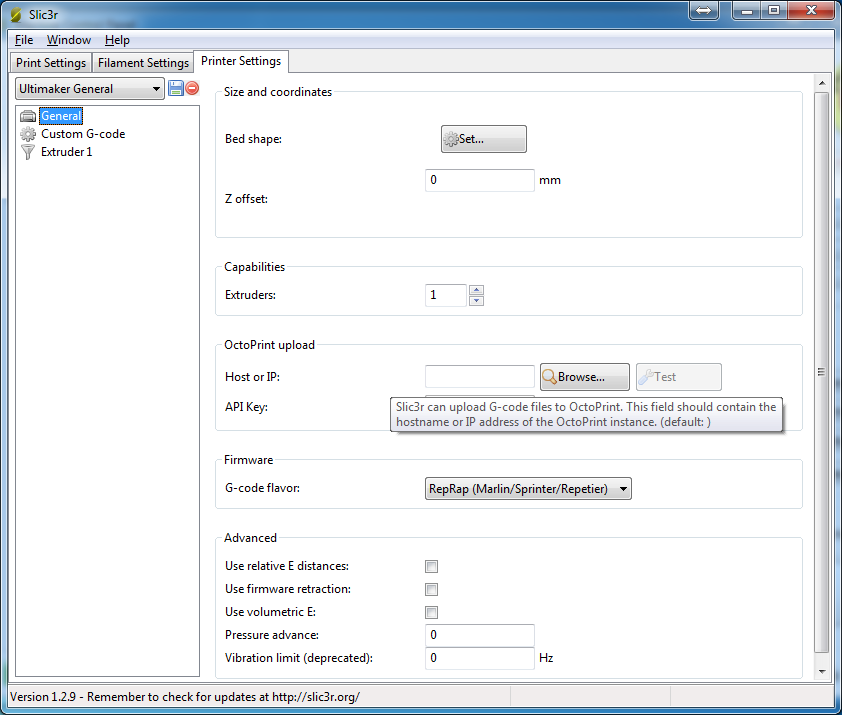
Task: Open the Custom G-code page
Action: coord(83,134)
